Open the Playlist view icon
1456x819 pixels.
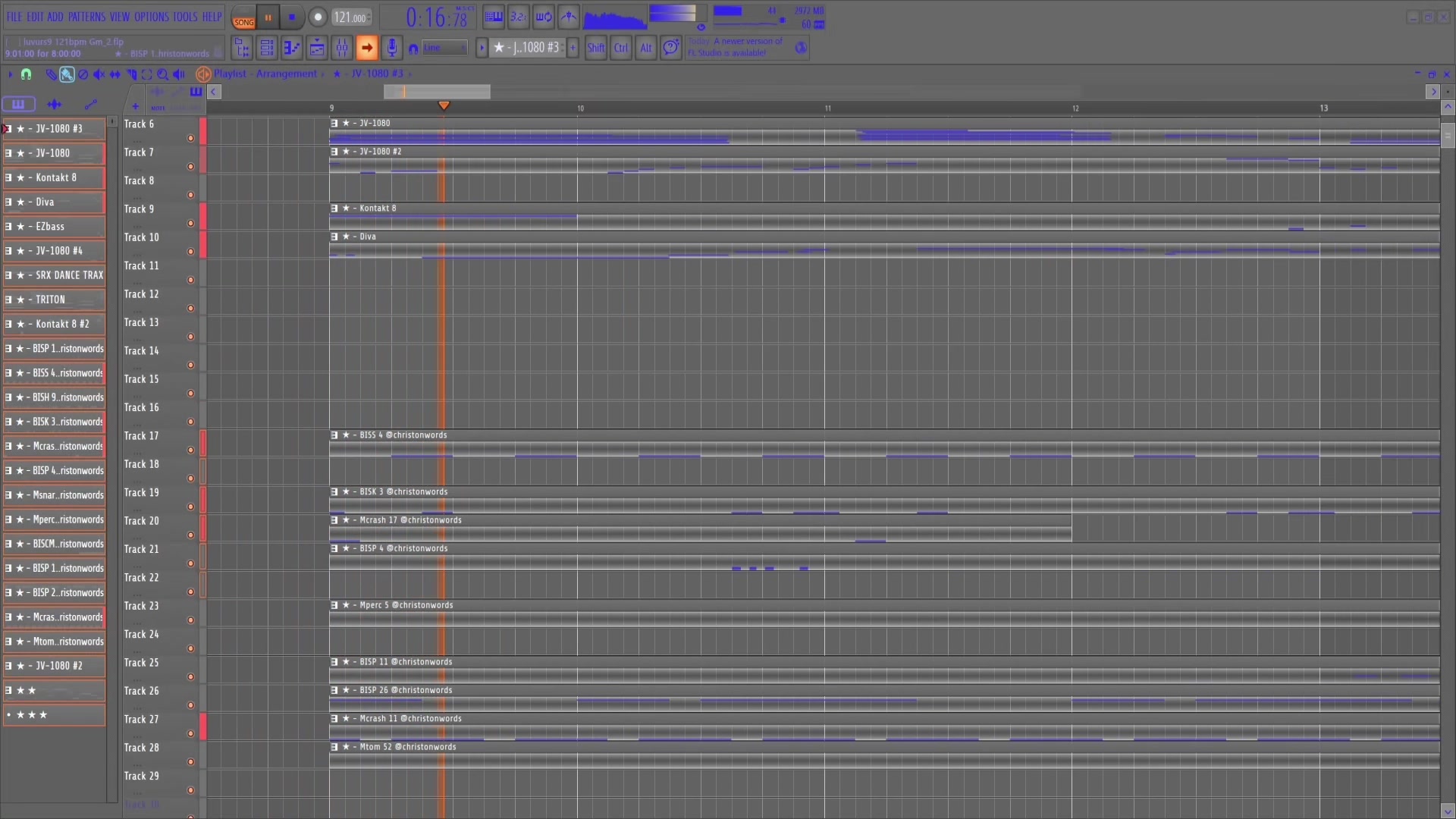[x=317, y=48]
